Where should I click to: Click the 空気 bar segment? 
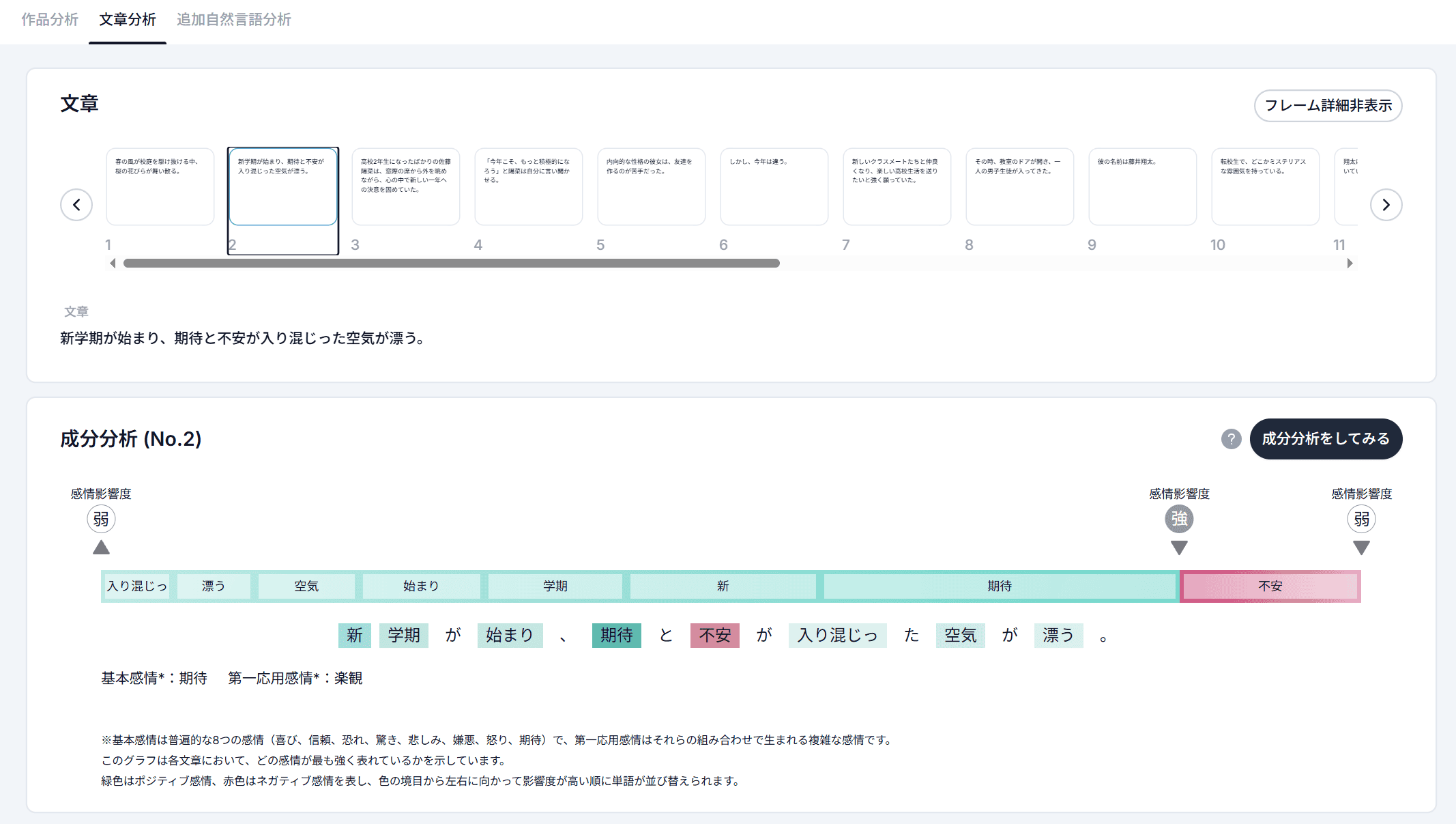[306, 586]
